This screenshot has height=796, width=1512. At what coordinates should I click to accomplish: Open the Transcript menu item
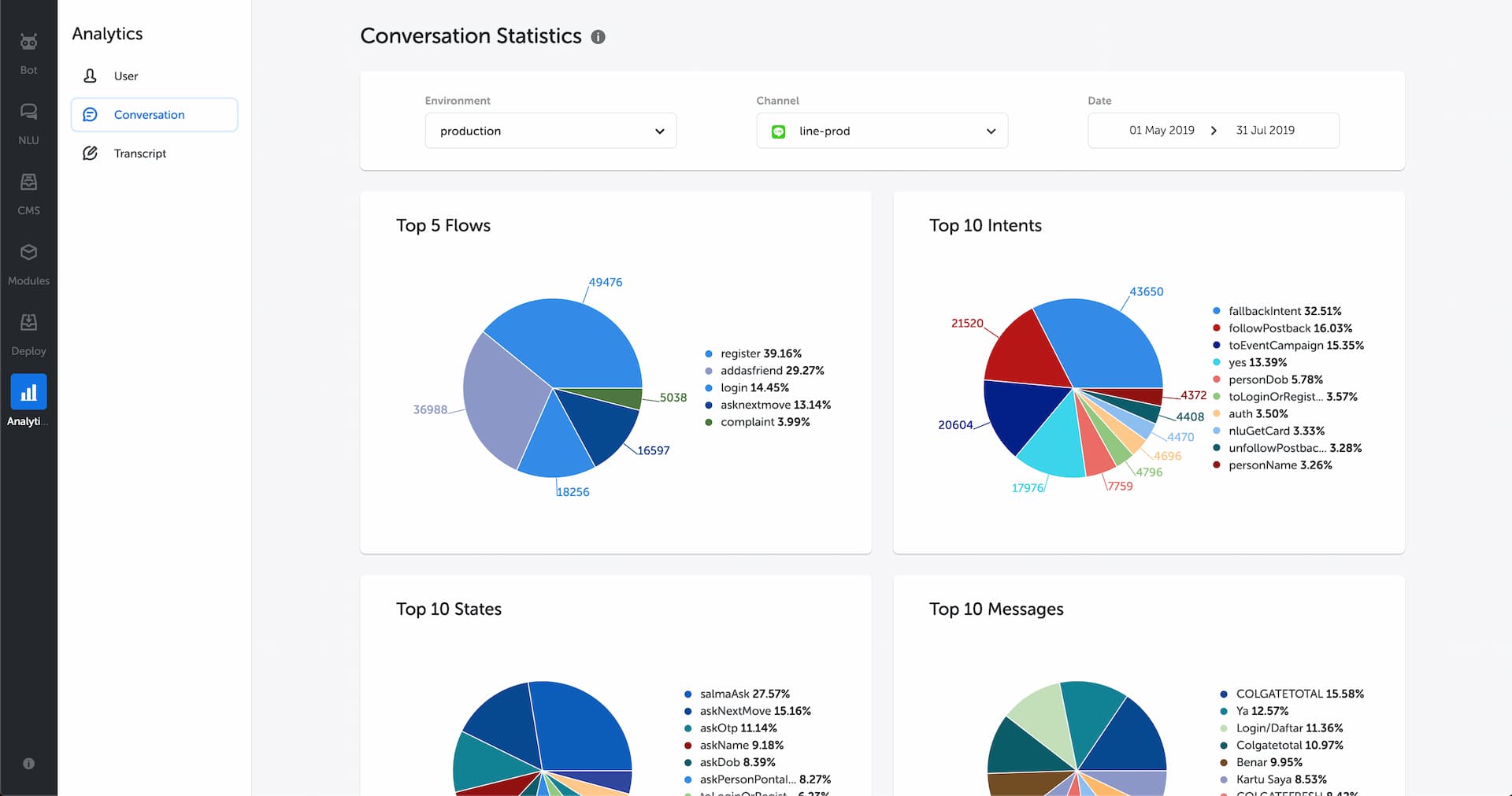click(154, 153)
